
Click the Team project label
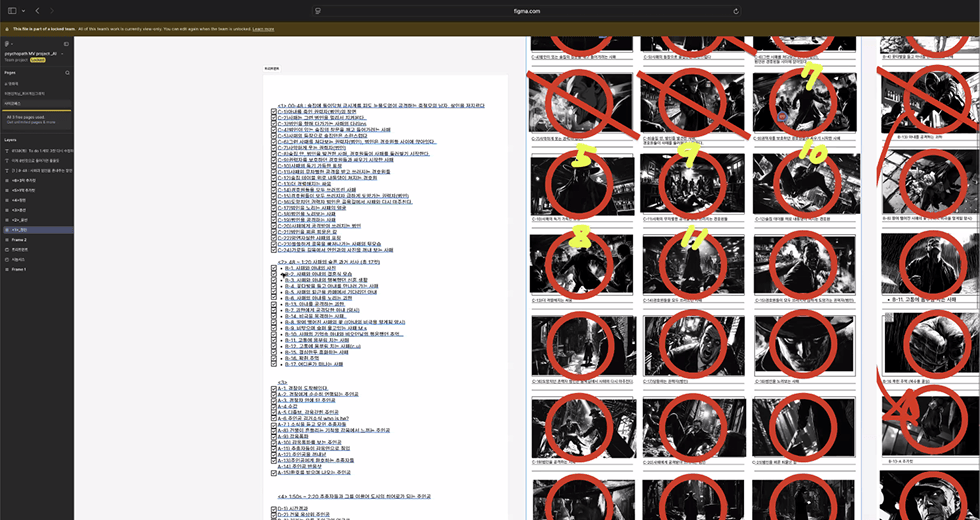tap(16, 60)
